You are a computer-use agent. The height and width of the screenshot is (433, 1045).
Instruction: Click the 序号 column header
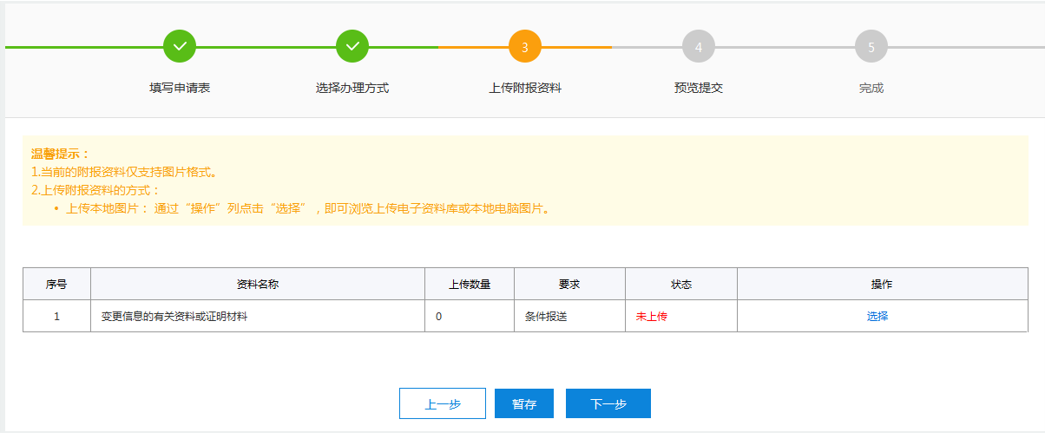tap(57, 284)
